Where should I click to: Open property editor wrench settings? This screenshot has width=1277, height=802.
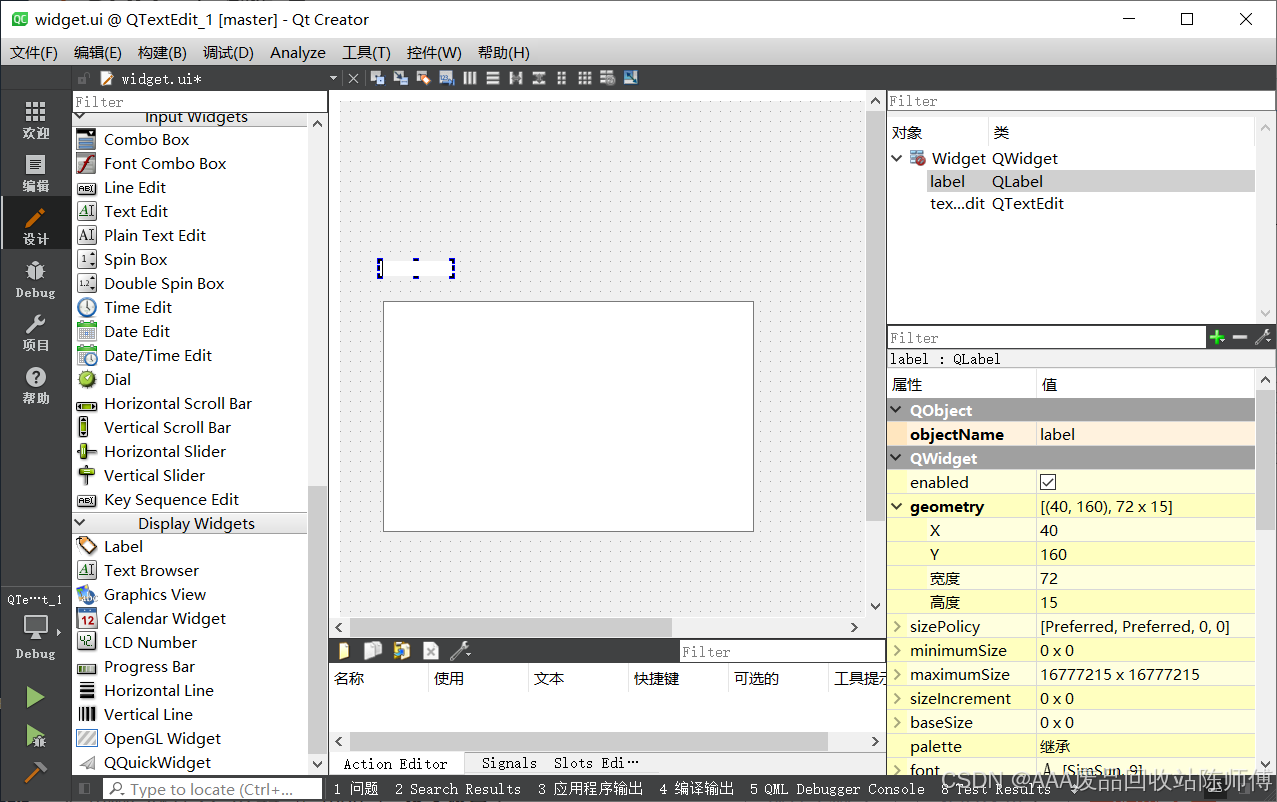(1263, 338)
